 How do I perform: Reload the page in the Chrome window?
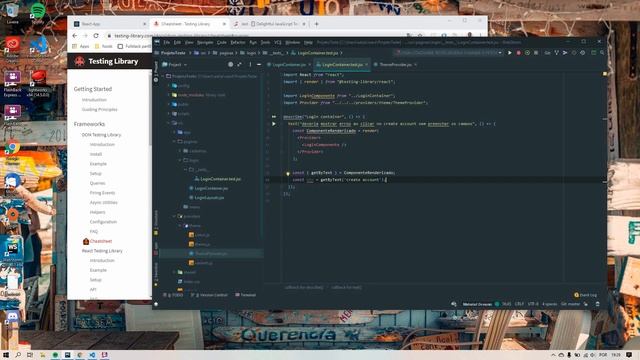96,36
